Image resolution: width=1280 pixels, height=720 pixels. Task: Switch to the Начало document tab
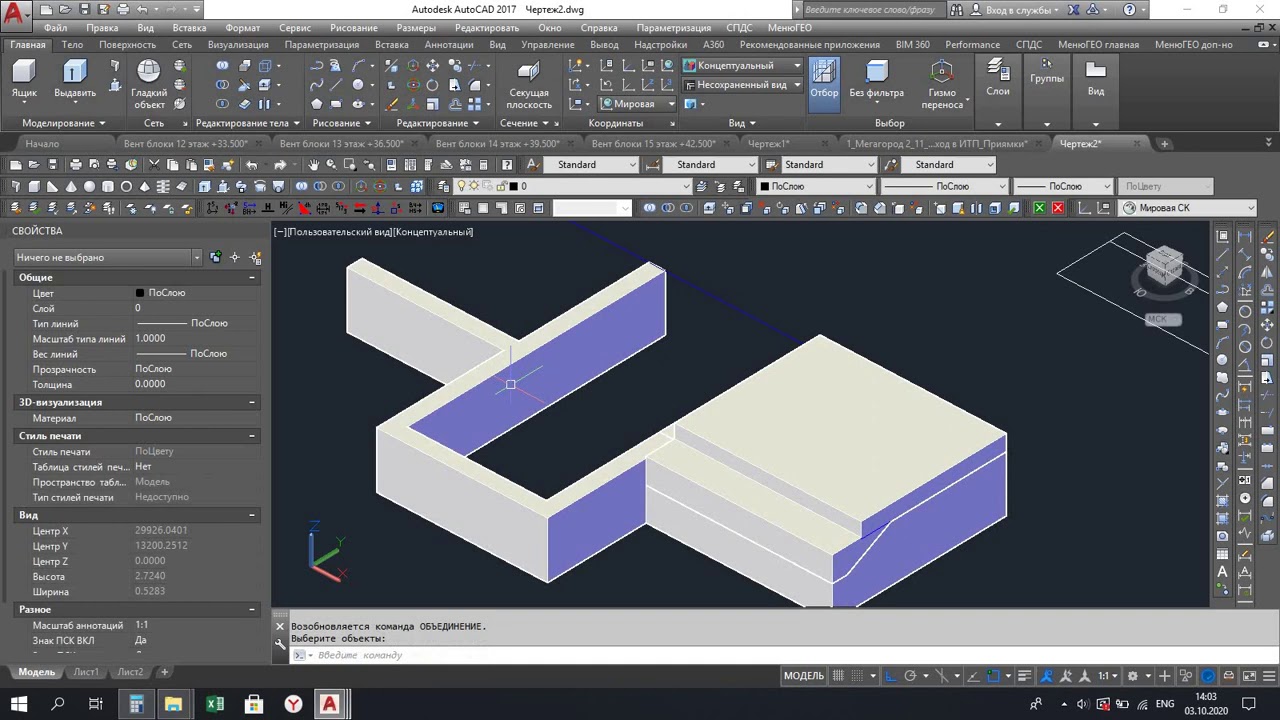pyautogui.click(x=42, y=144)
